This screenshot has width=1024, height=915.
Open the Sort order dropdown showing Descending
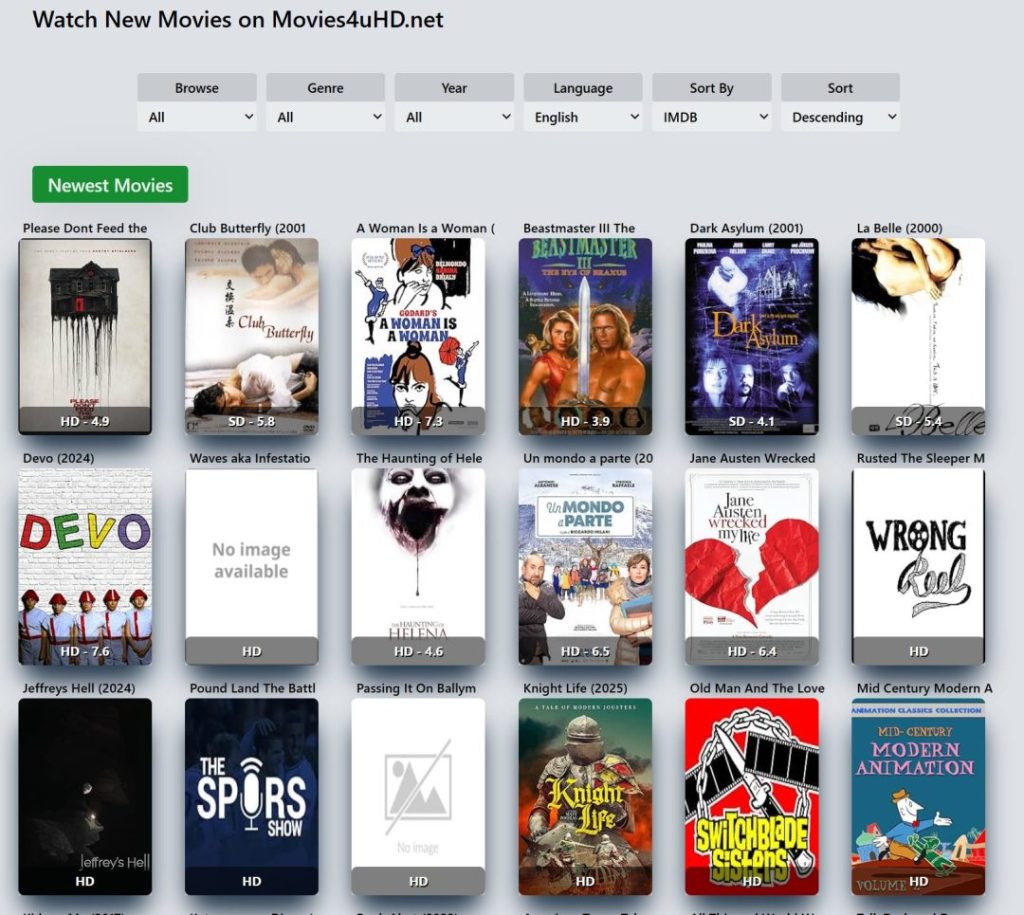pos(840,118)
